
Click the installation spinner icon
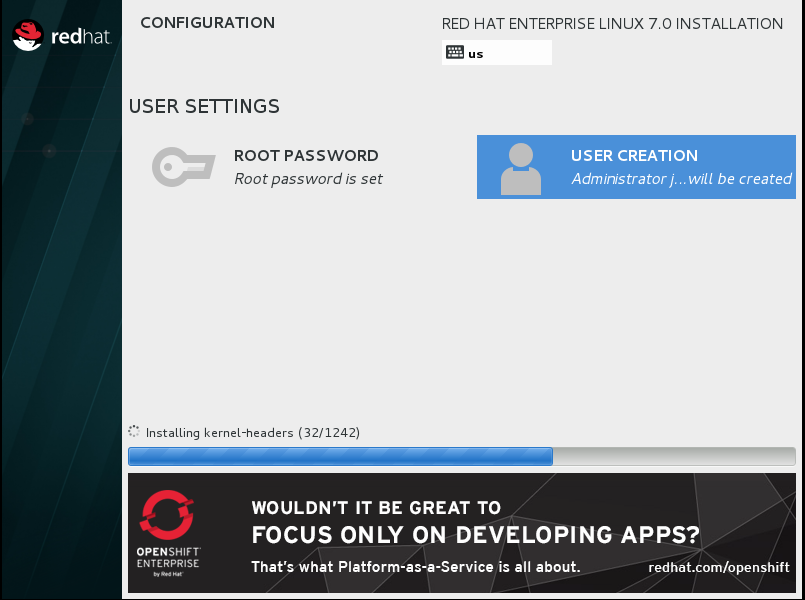(x=134, y=432)
